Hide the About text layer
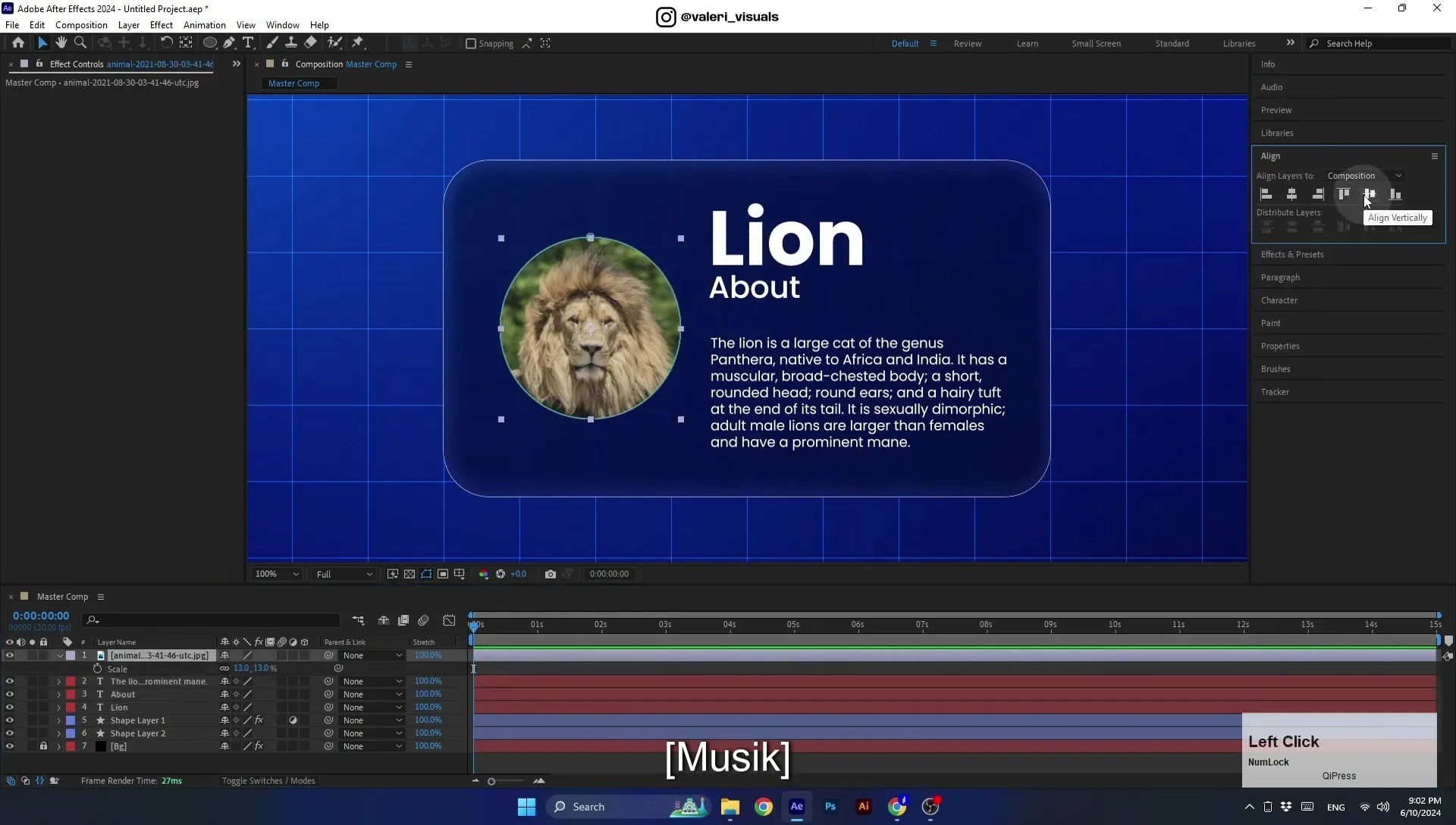Image resolution: width=1456 pixels, height=825 pixels. pos(9,694)
